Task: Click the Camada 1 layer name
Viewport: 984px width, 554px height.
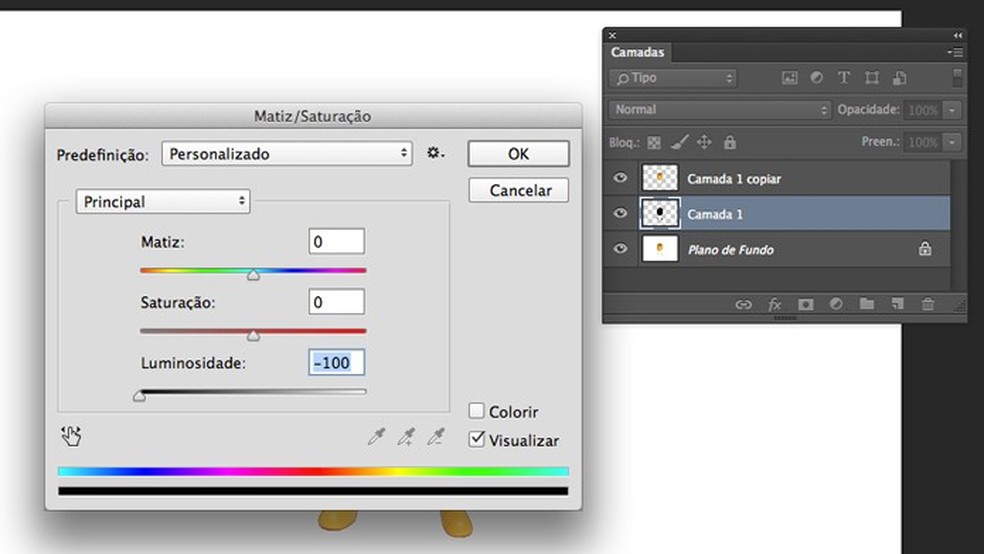Action: pos(715,214)
